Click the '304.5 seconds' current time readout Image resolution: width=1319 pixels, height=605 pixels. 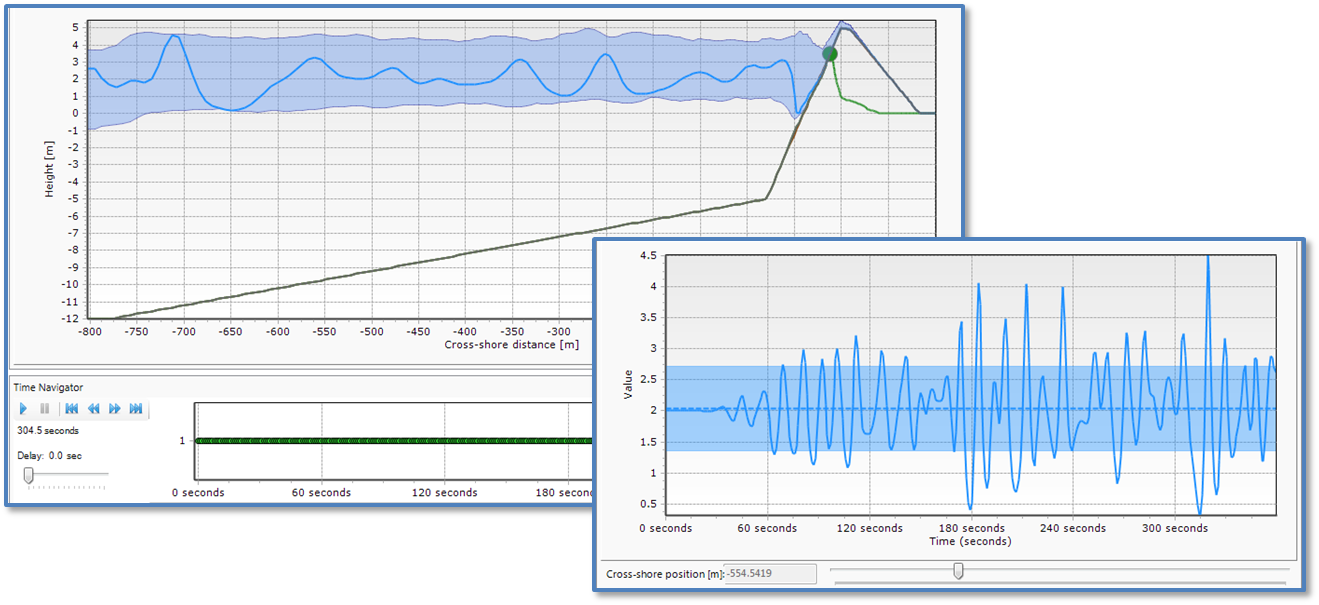click(49, 431)
